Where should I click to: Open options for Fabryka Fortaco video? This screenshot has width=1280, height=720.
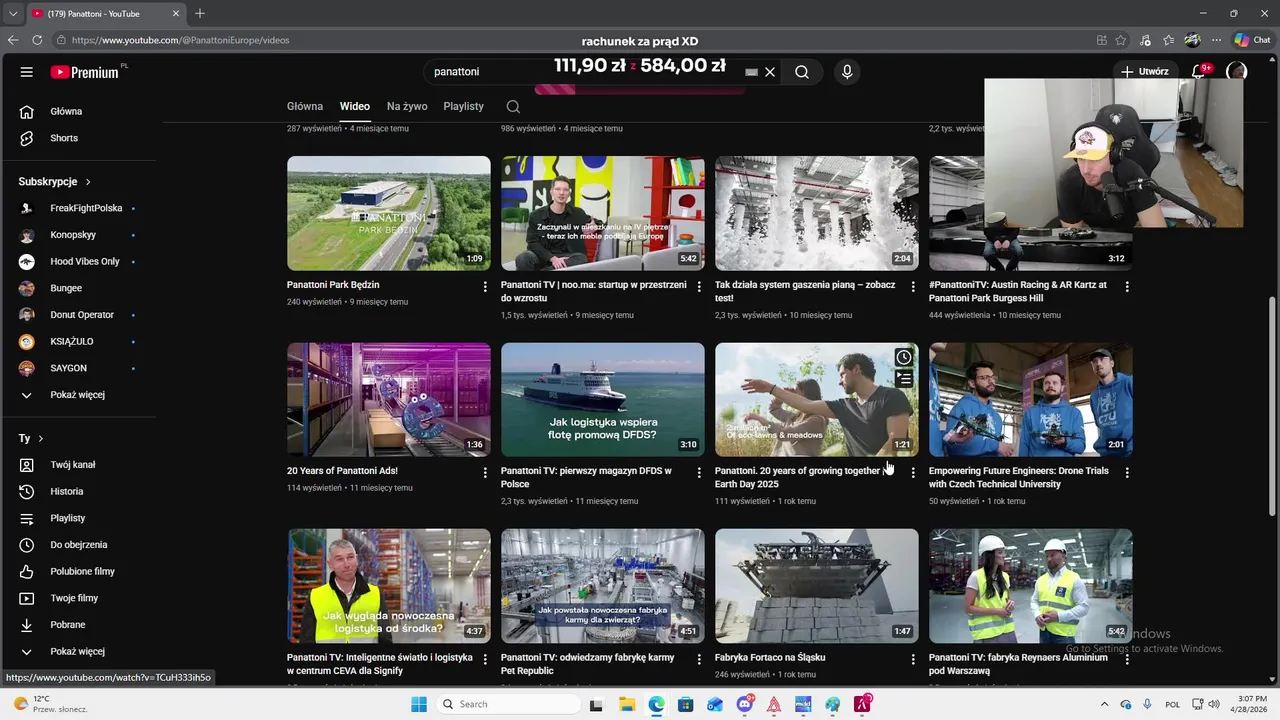(913, 659)
